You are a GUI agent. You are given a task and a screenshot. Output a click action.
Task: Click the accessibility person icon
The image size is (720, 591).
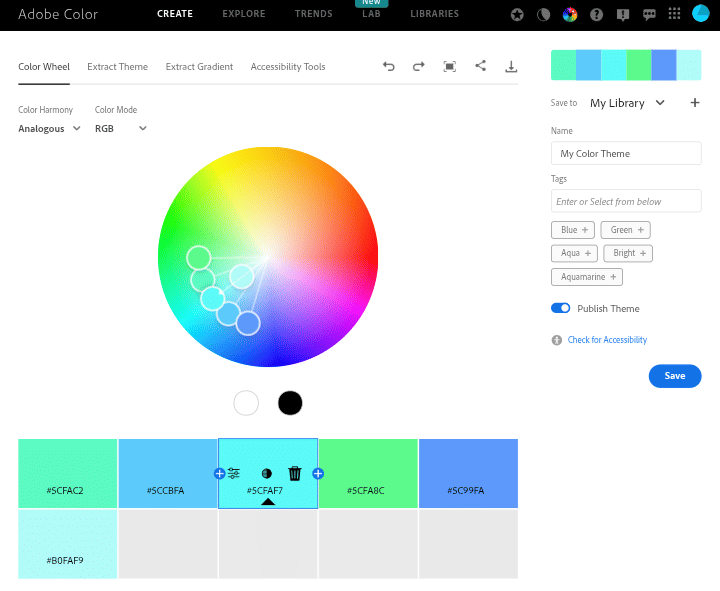557,340
